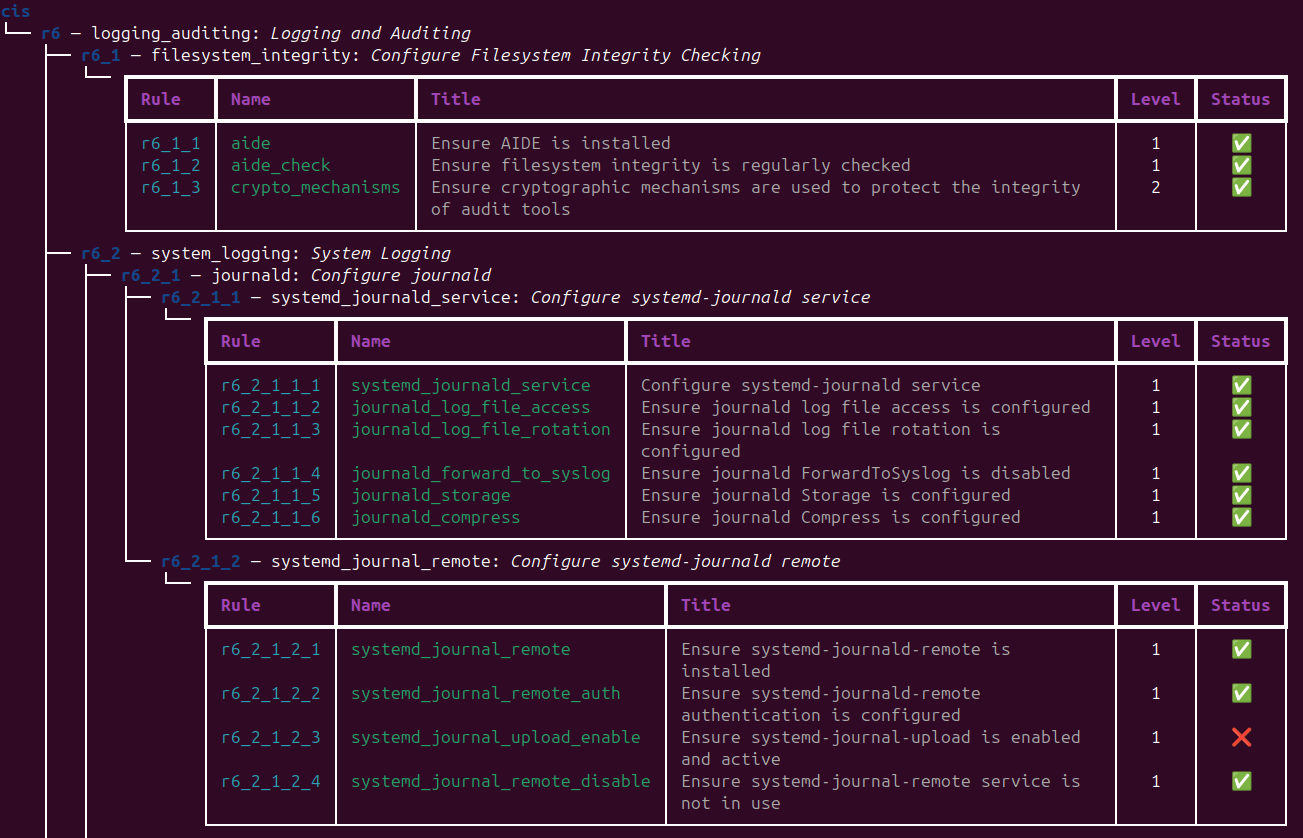Click rule ID r6_2_1_1_5
Viewport: 1303px width, 838px height.
click(271, 495)
